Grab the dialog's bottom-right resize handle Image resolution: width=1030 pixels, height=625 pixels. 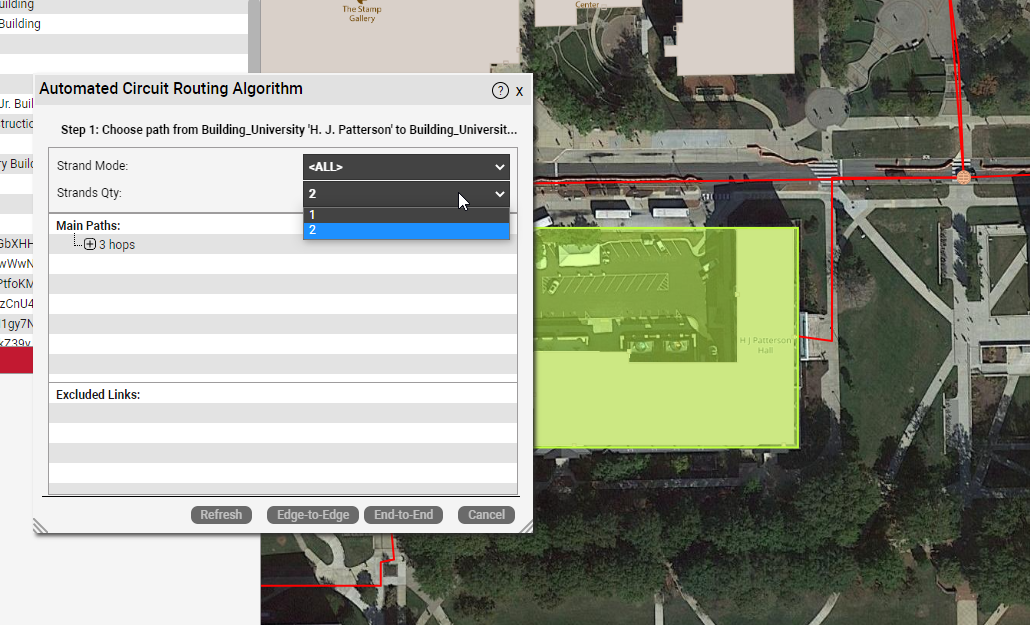(x=526, y=527)
